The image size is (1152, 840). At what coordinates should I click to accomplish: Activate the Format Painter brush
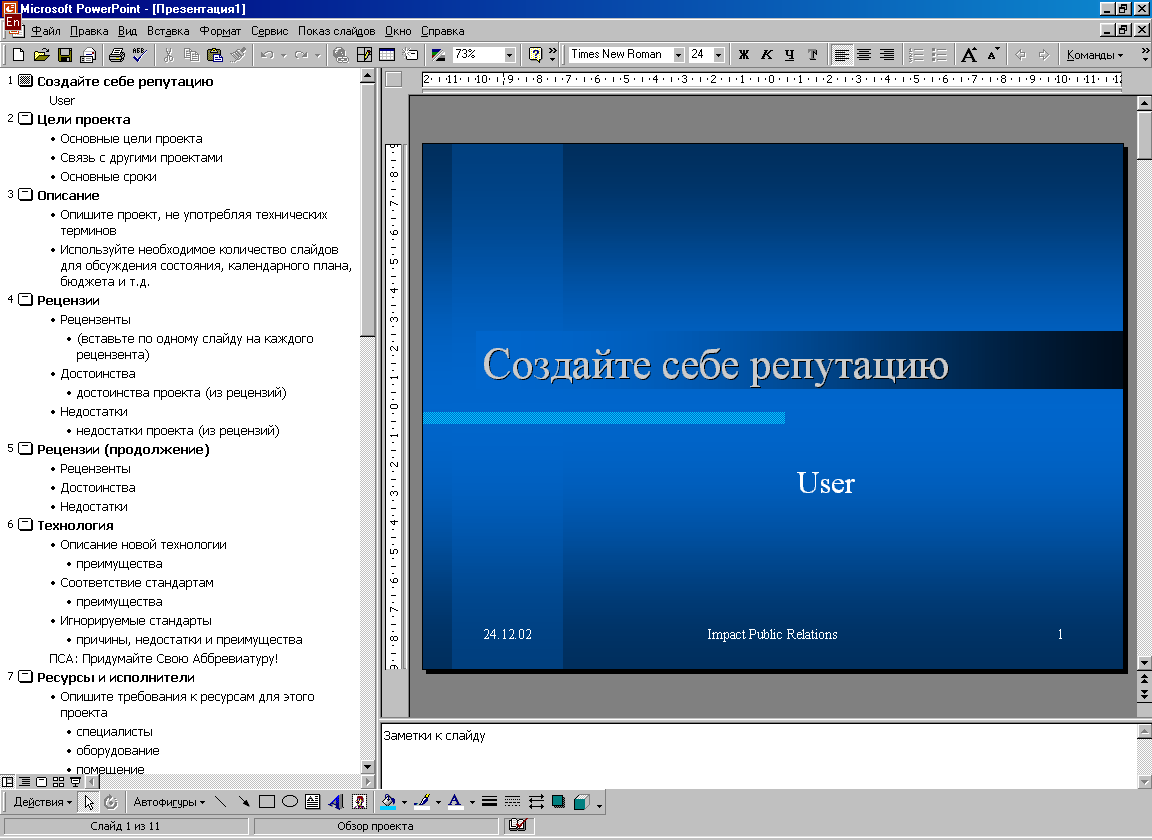click(238, 54)
